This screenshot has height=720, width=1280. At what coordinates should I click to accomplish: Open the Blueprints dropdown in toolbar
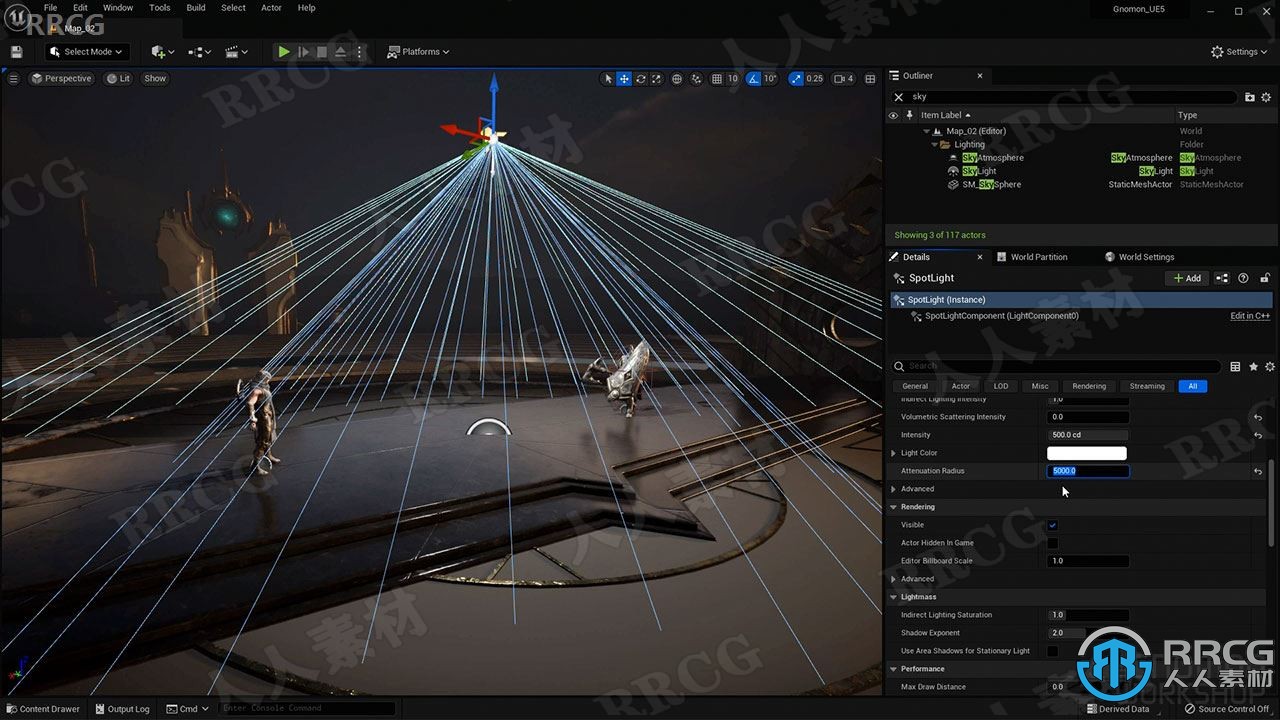(200, 52)
